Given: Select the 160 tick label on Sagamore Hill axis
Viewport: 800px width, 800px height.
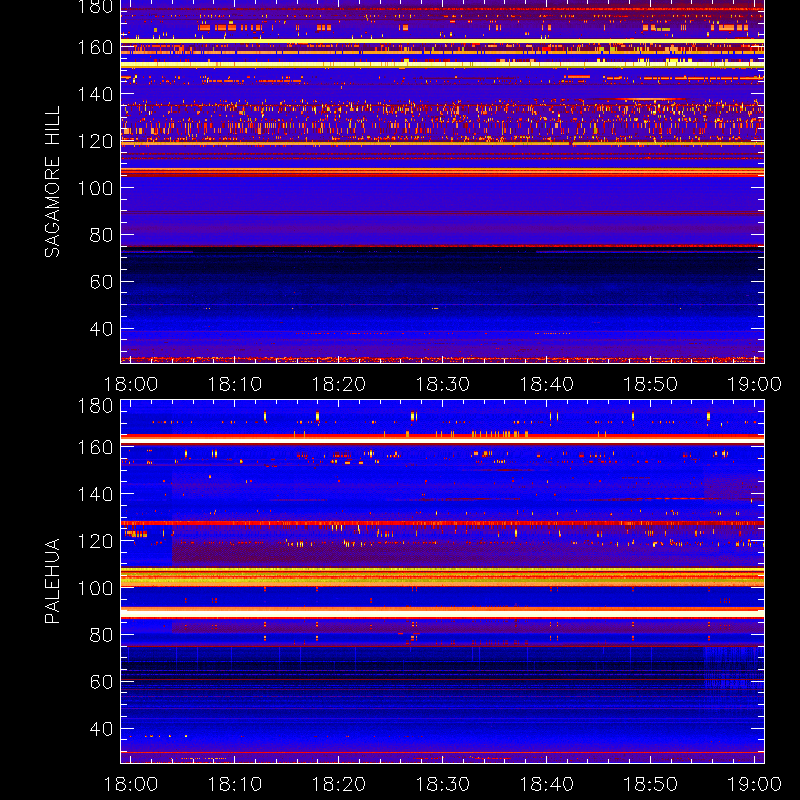Looking at the screenshot, I should click(95, 47).
